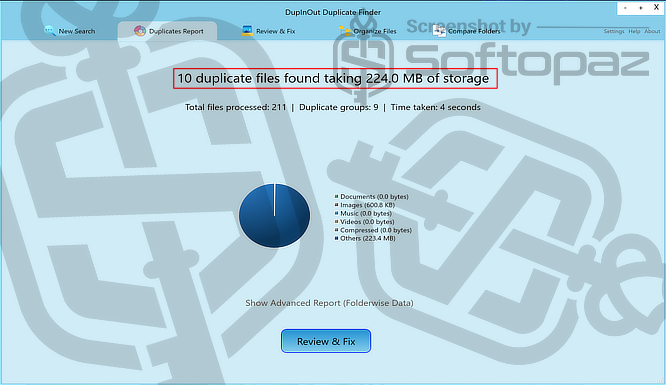Open Settings link
The height and width of the screenshot is (385, 666).
pyautogui.click(x=614, y=31)
